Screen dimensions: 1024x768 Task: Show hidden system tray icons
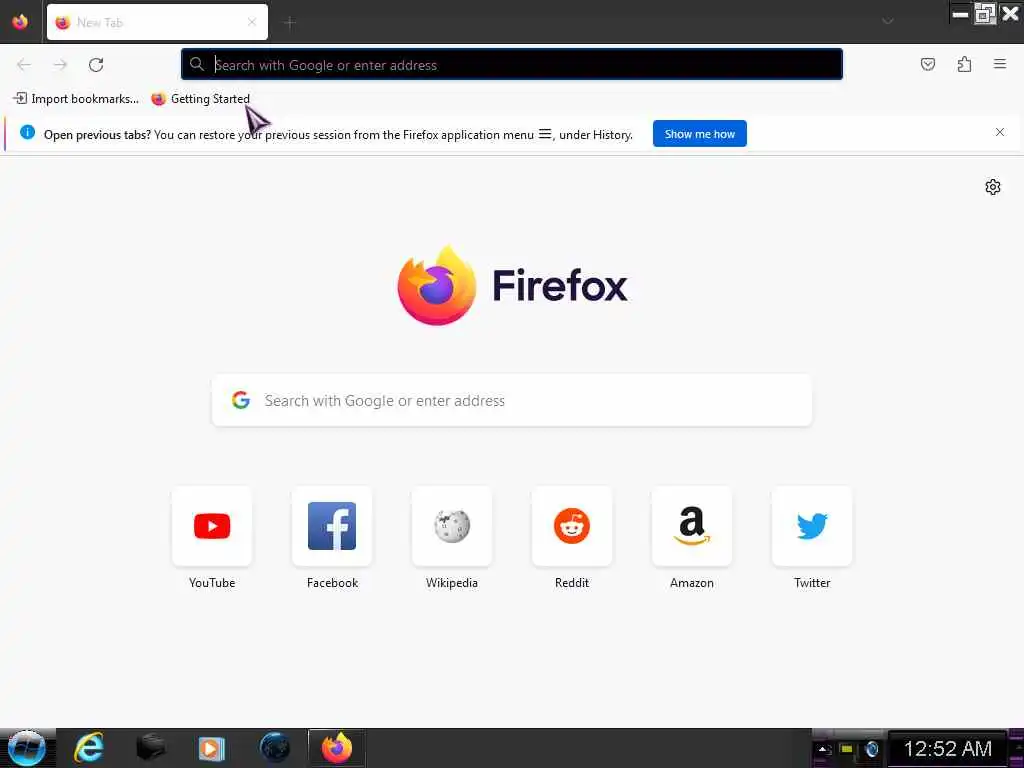click(x=824, y=749)
